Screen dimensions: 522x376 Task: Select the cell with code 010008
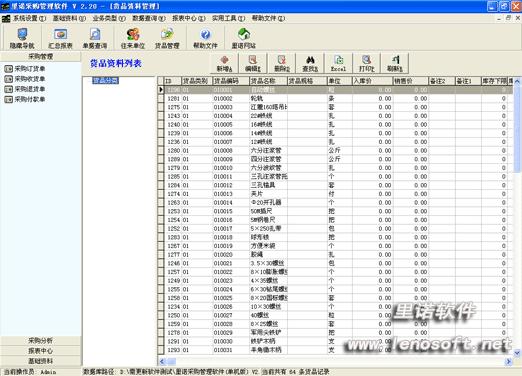coord(231,150)
